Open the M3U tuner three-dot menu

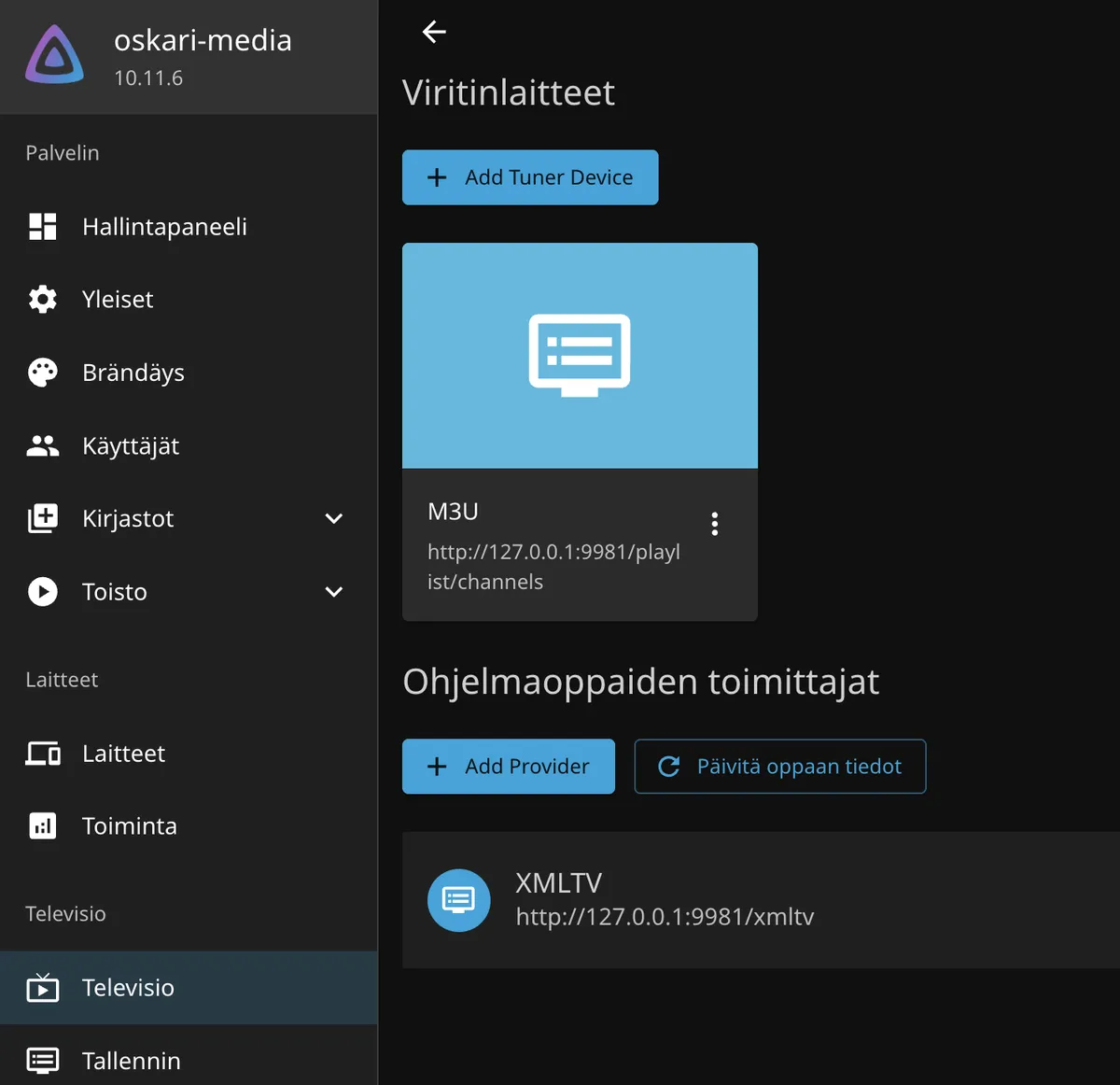coord(714,524)
